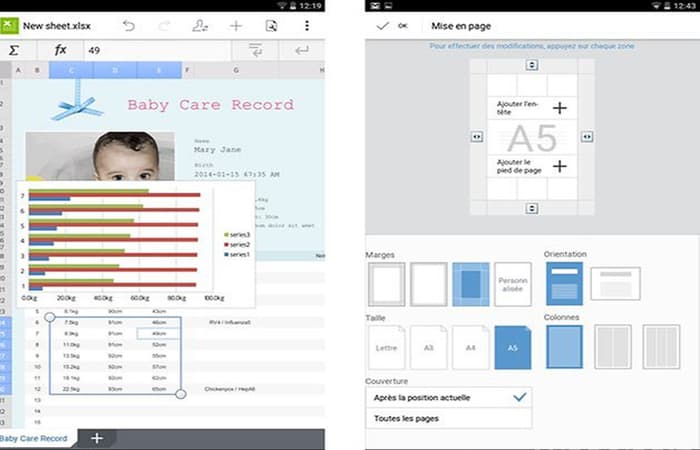This screenshot has height=450, width=700.
Task: Click the left margin adjust handle
Action: click(477, 137)
